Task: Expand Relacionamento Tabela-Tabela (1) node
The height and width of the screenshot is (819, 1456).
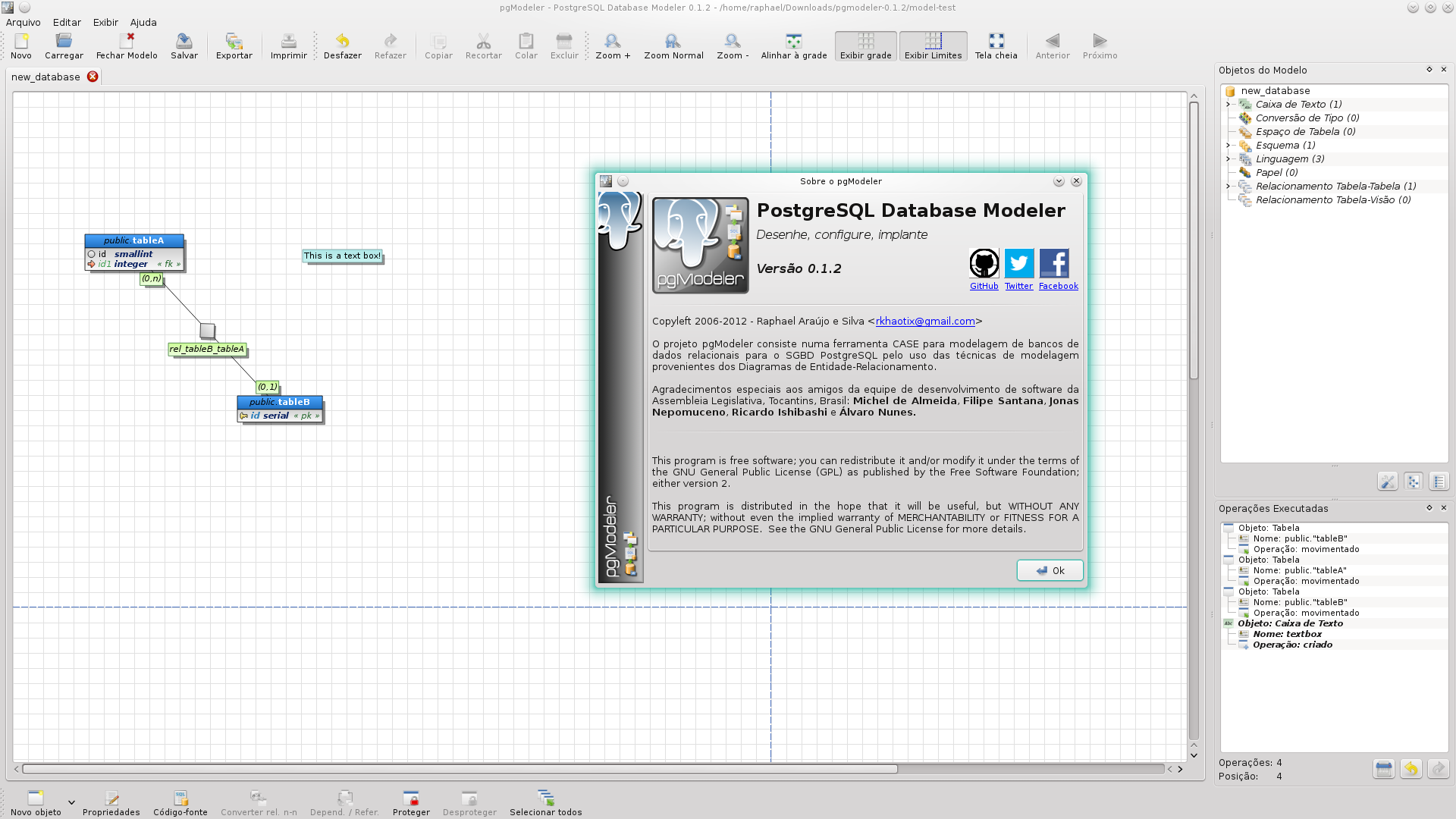Action: [1228, 187]
